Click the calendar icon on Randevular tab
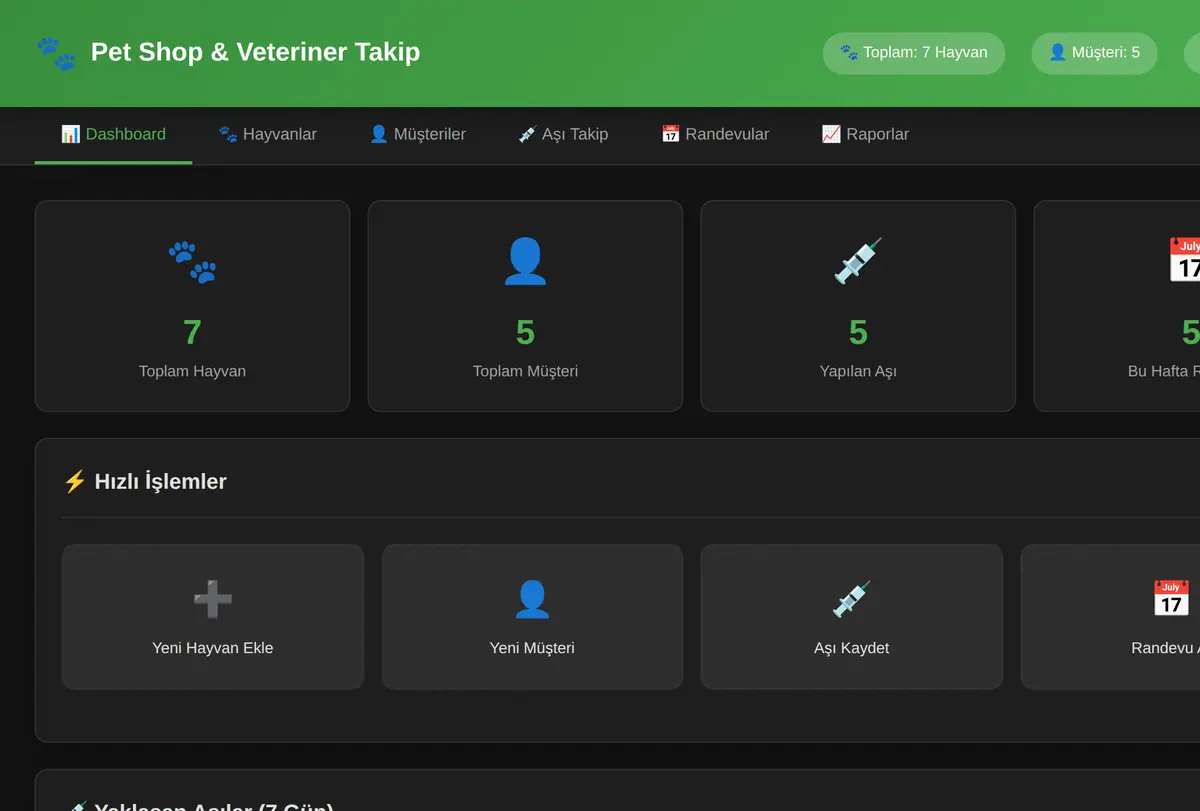1200x811 pixels. pos(670,134)
